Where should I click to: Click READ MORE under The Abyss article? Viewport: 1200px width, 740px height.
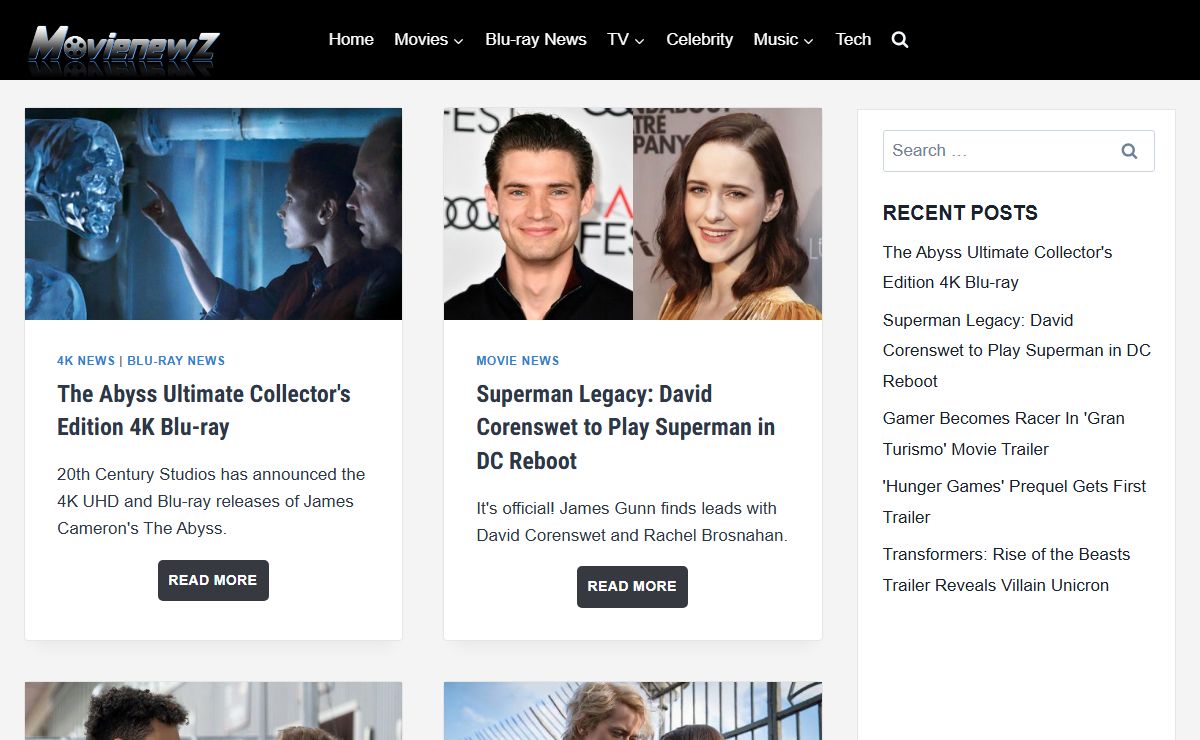pyautogui.click(x=213, y=580)
